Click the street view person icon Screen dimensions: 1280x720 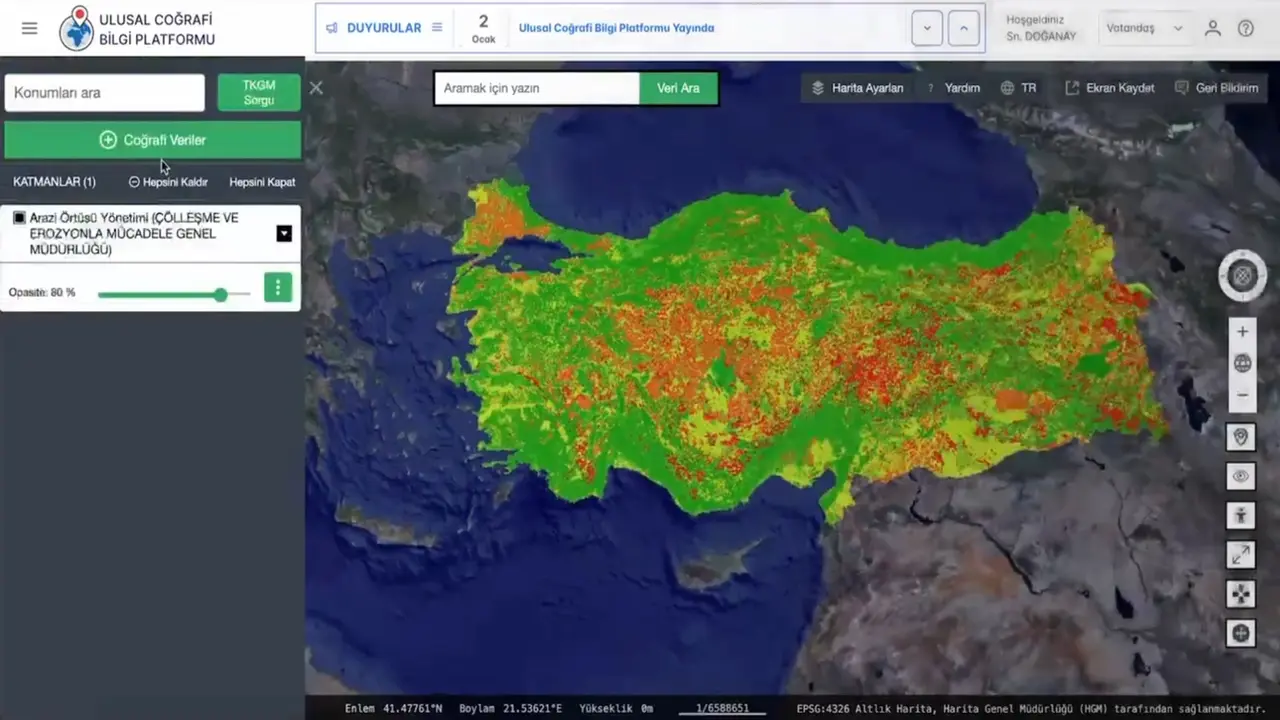coord(1241,515)
